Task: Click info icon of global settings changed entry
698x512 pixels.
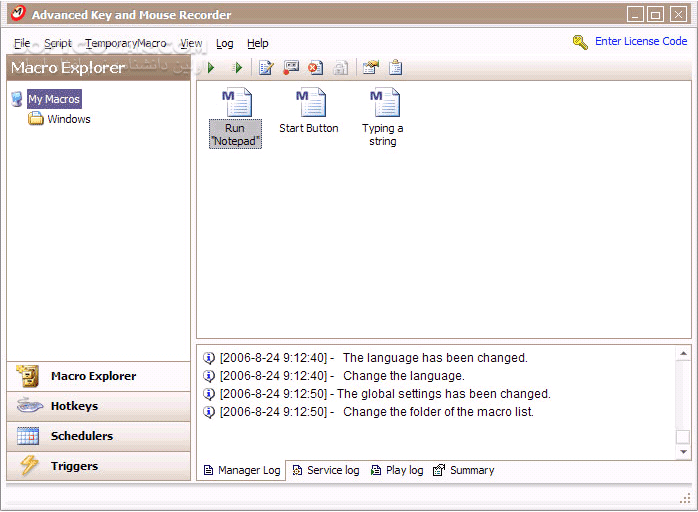Action: [209, 394]
